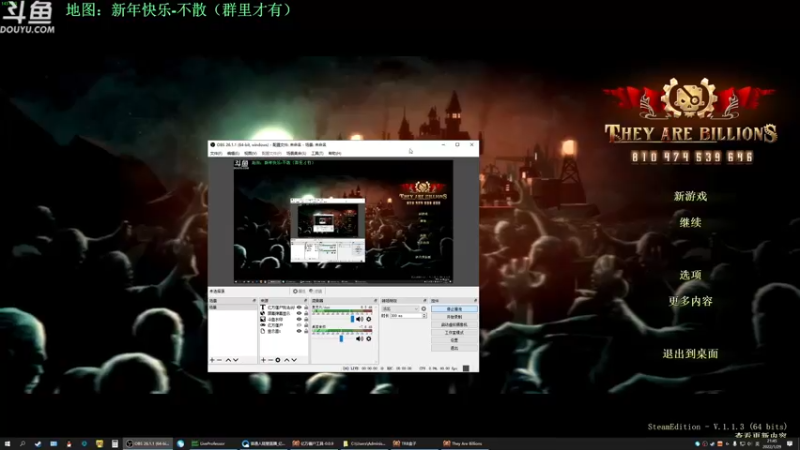Pop out the Audio Mixer (混音器) dock
The height and width of the screenshot is (450, 800).
tap(376, 301)
